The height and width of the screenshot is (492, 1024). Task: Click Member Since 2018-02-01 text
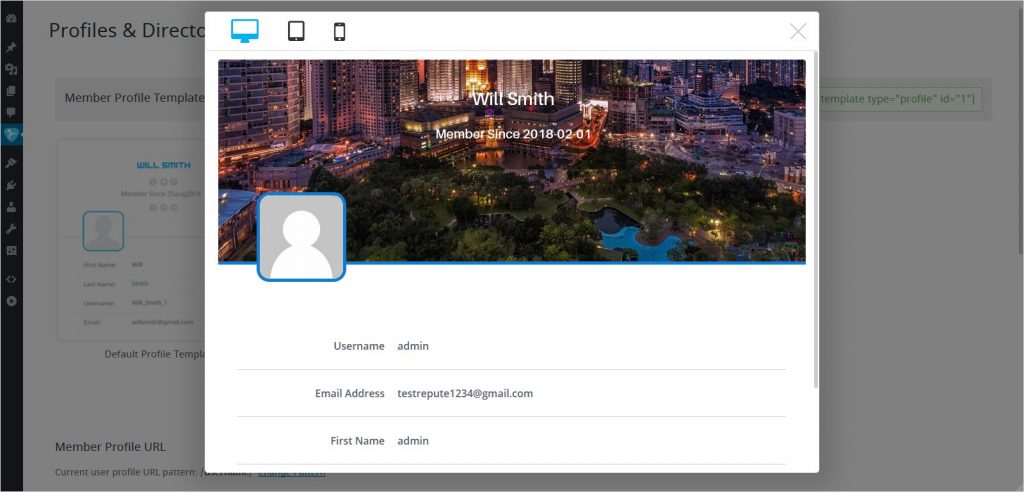tap(513, 134)
